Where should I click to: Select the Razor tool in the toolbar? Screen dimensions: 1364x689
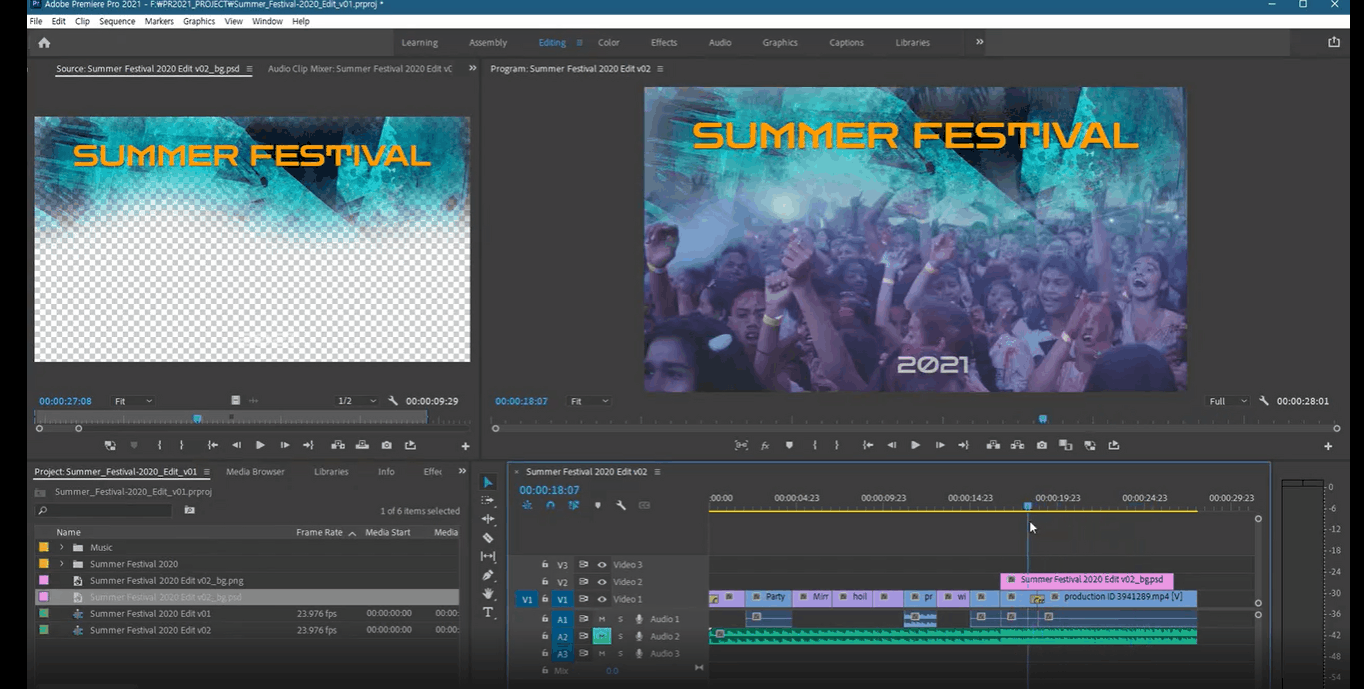[488, 538]
